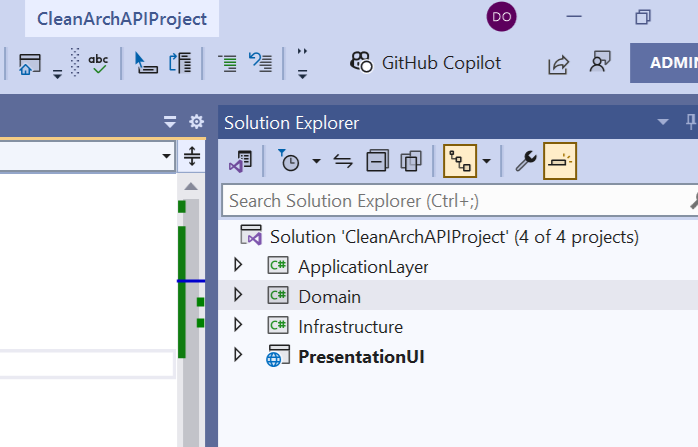
Task: Click the undo indent lines icon
Action: tap(260, 62)
